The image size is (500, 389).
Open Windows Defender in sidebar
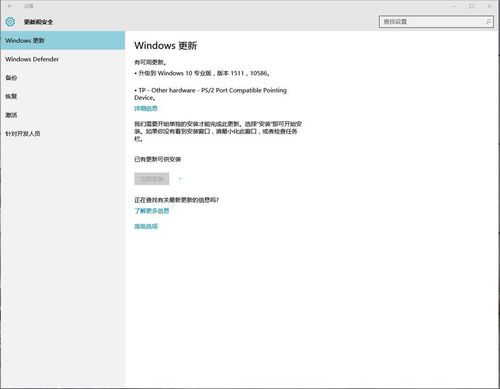tap(63, 59)
